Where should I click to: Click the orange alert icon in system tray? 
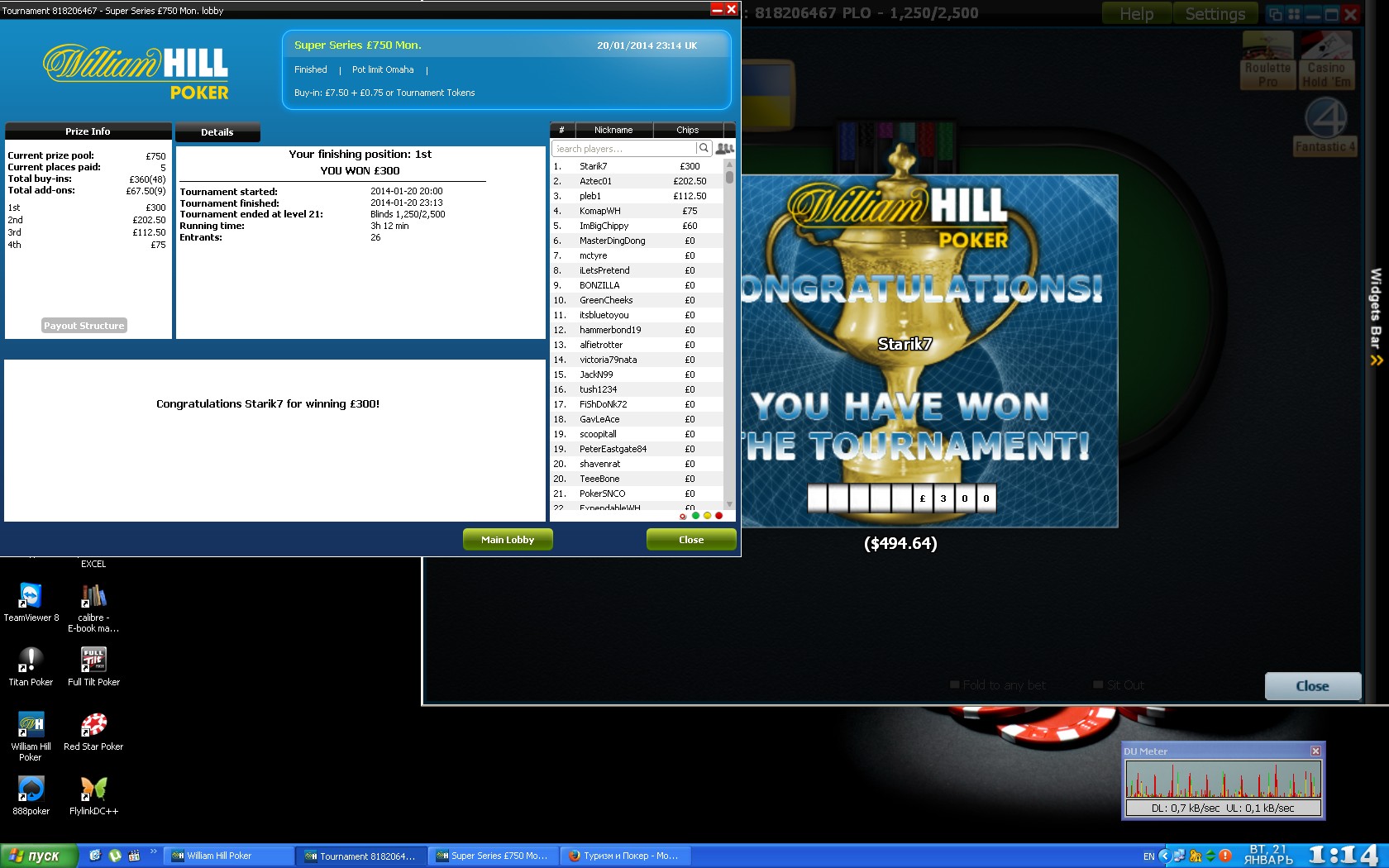1226,856
